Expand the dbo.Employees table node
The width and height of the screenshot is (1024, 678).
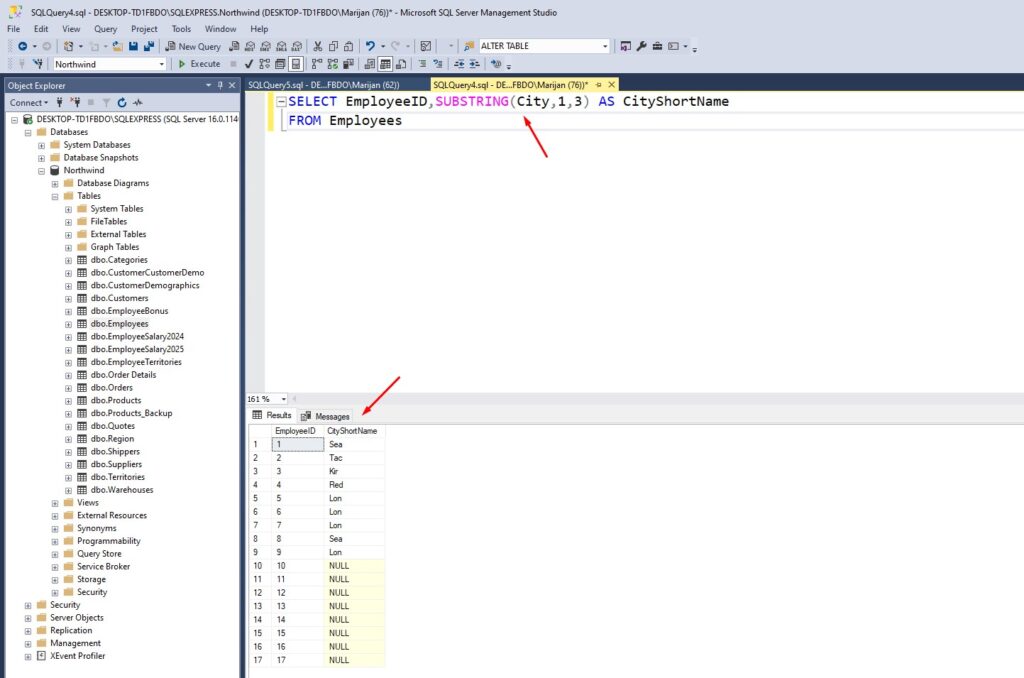point(69,325)
